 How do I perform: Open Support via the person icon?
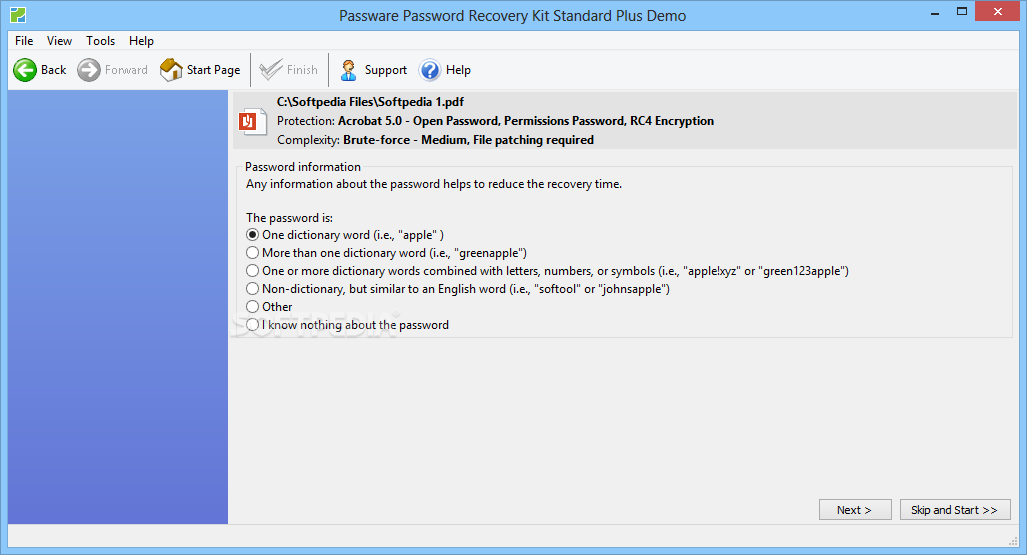(348, 70)
